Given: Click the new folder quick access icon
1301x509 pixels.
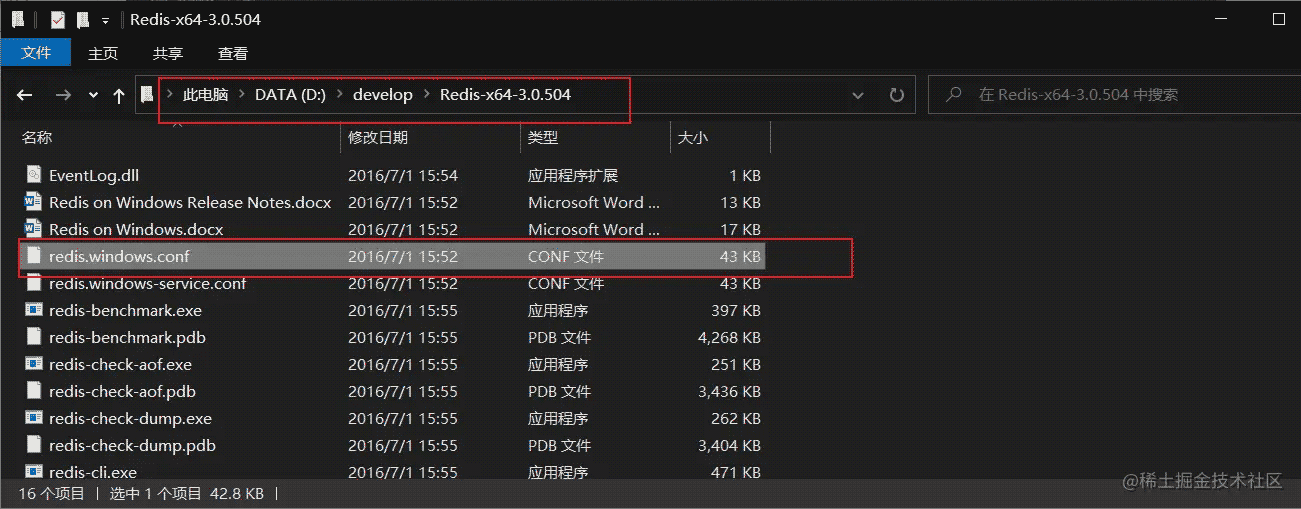Looking at the screenshot, I should click(x=82, y=19).
